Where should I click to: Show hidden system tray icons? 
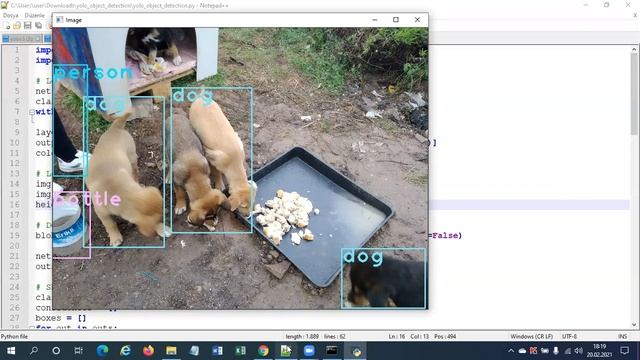[x=511, y=351]
